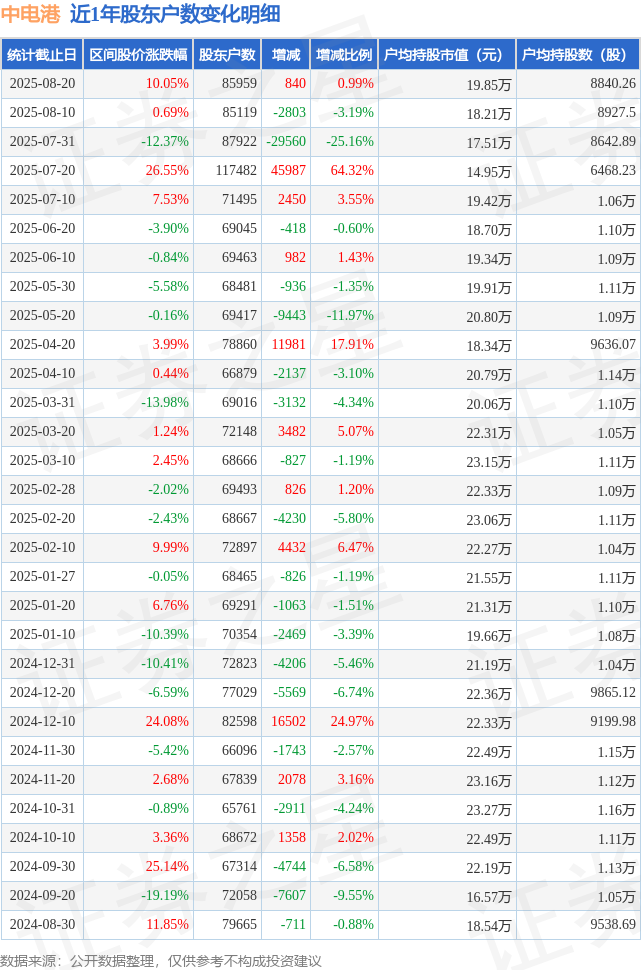Screen dimensions: 641x970
Task: Select the 2024-12-10 date row
Action: pyautogui.click(x=320, y=721)
